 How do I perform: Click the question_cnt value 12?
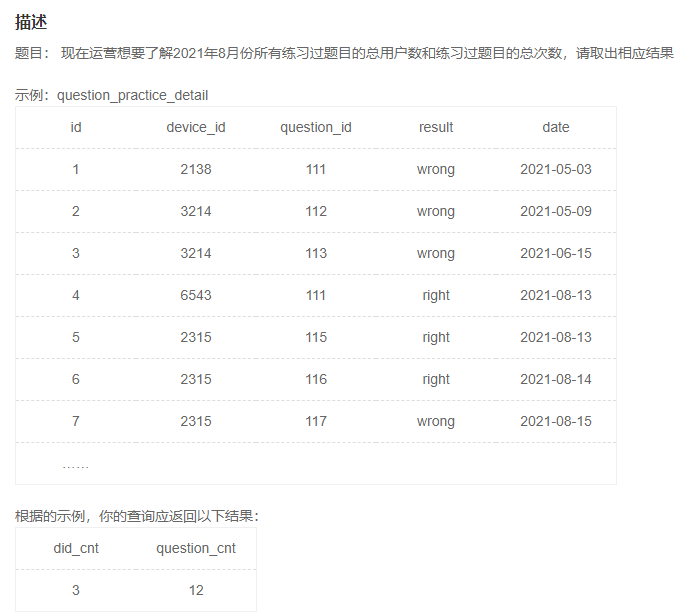coord(196,590)
